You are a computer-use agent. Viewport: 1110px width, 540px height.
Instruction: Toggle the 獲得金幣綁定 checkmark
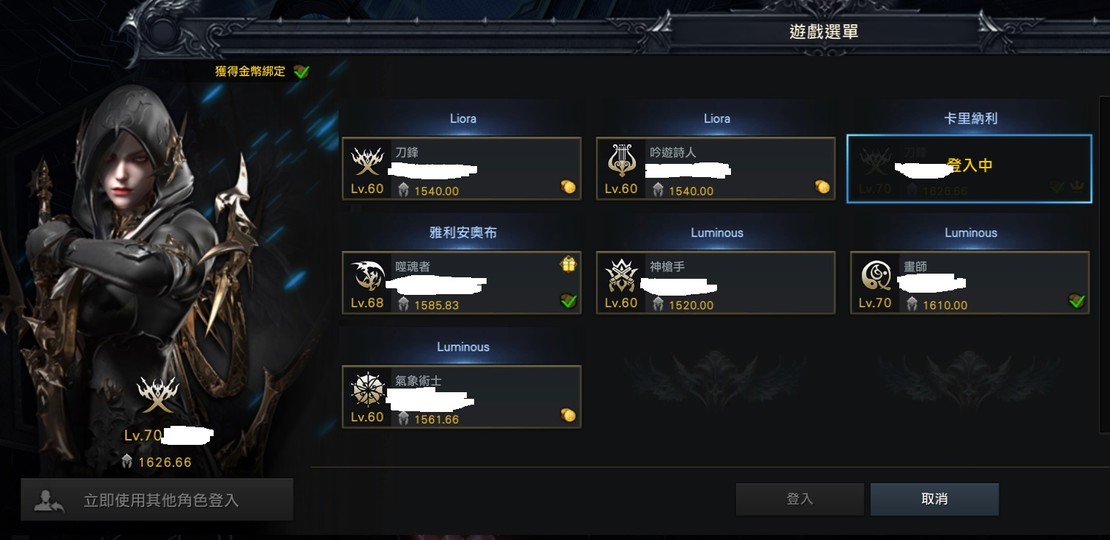coord(302,71)
